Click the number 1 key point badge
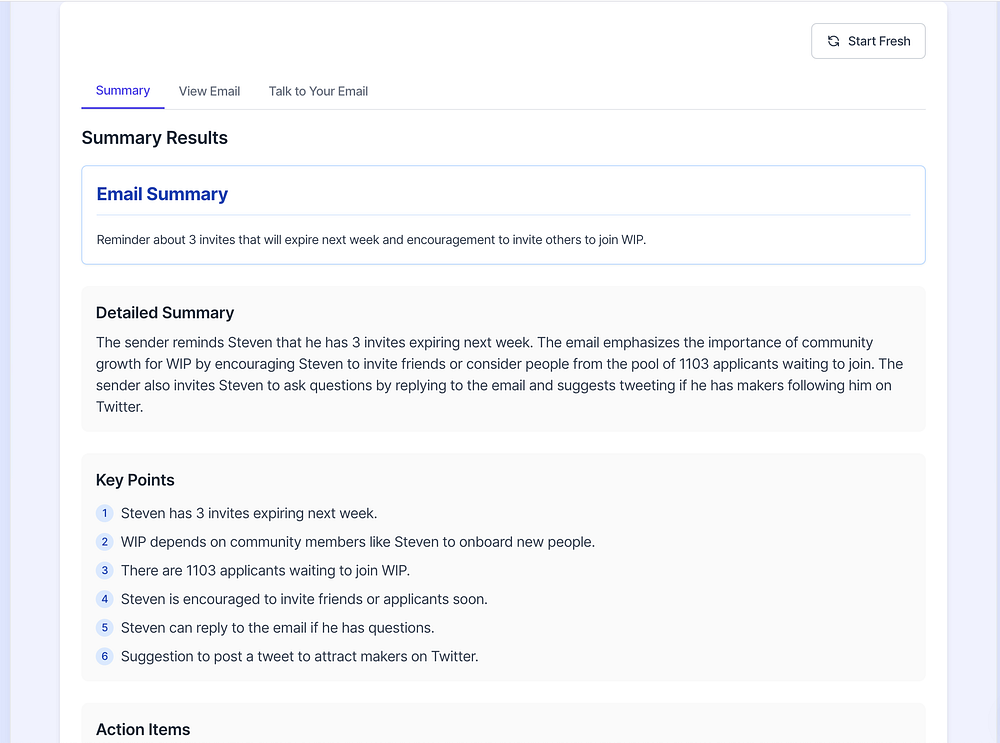 coord(104,513)
